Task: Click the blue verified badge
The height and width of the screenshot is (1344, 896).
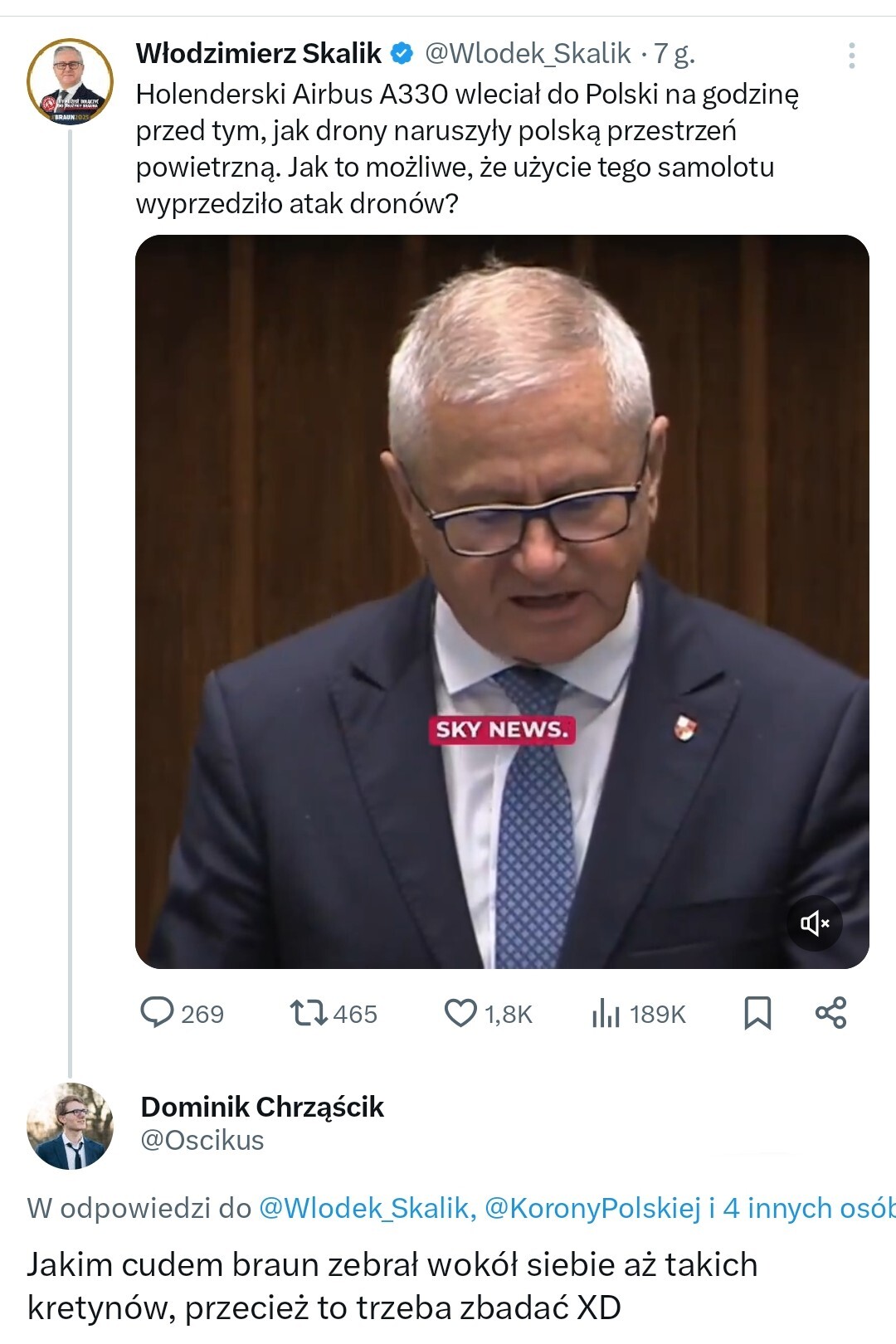Action: 402,54
